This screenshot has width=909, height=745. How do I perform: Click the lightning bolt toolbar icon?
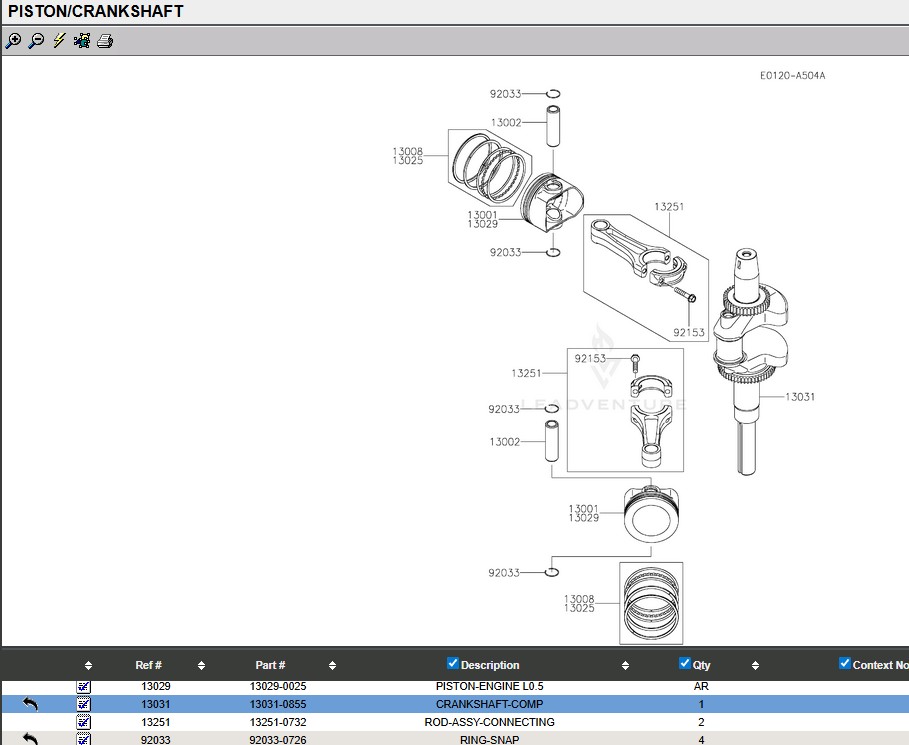[x=59, y=41]
